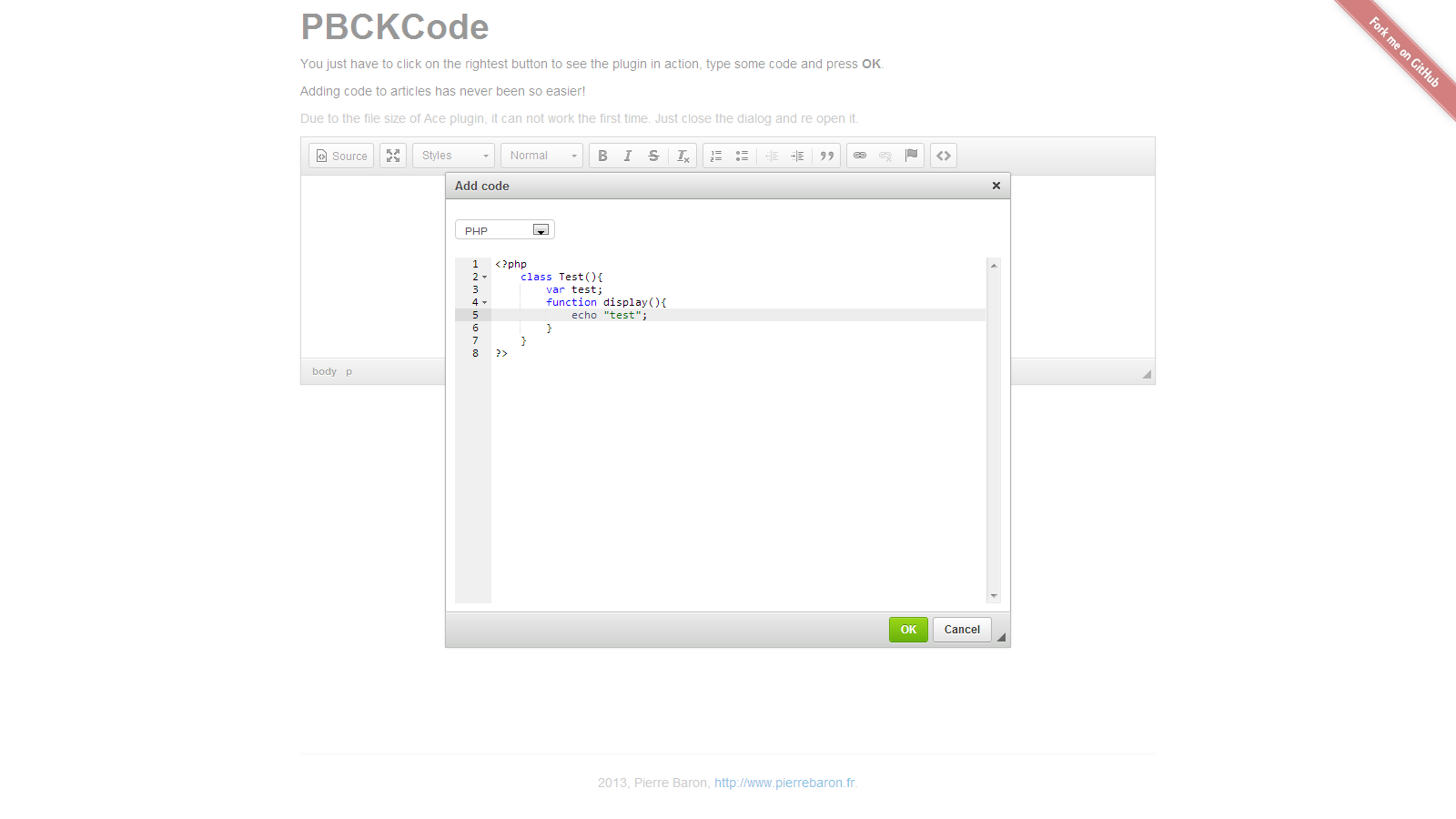Screen dimensions: 1456x819
Task: Toggle Strikethrough formatting
Action: [653, 156]
